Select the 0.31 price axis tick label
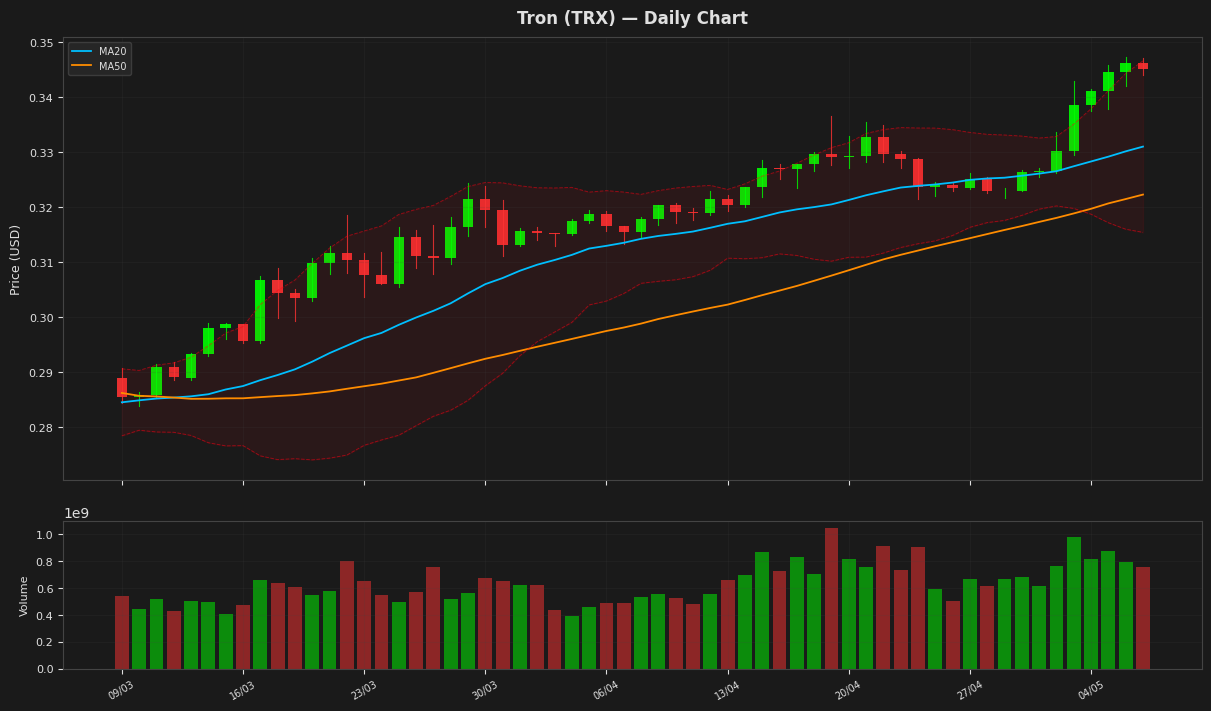Screen dimensions: 1211x711 pos(41,263)
